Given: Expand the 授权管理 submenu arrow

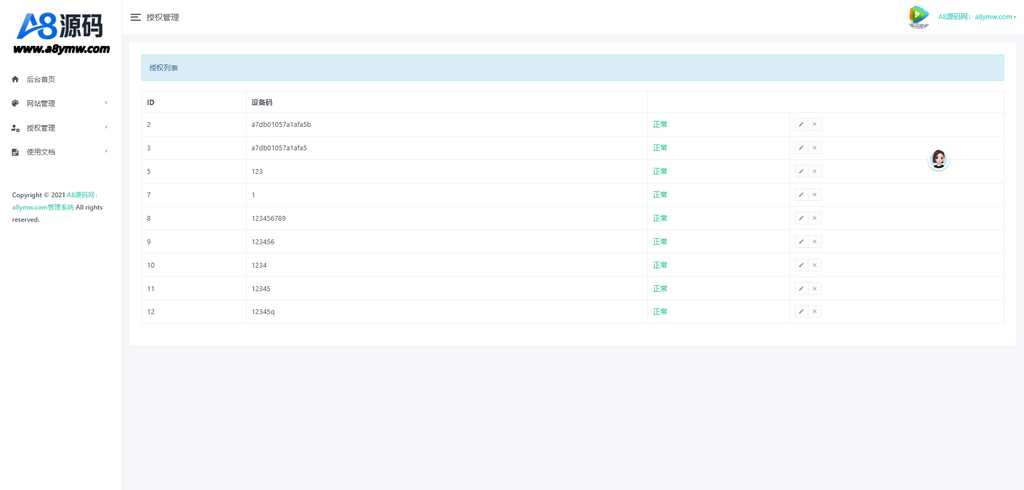Looking at the screenshot, I should click(x=106, y=127).
